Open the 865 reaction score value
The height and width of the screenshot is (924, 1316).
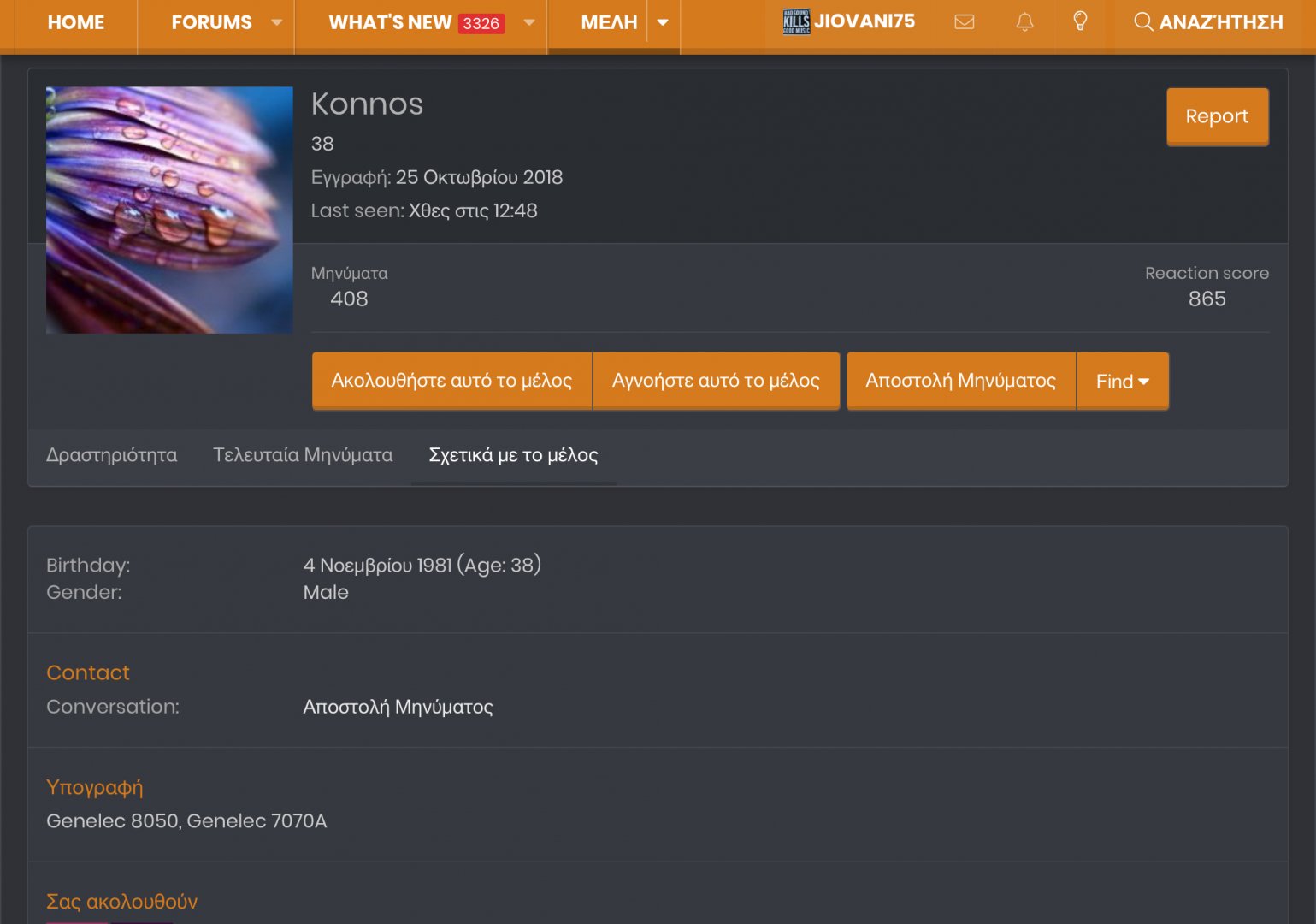point(1207,299)
